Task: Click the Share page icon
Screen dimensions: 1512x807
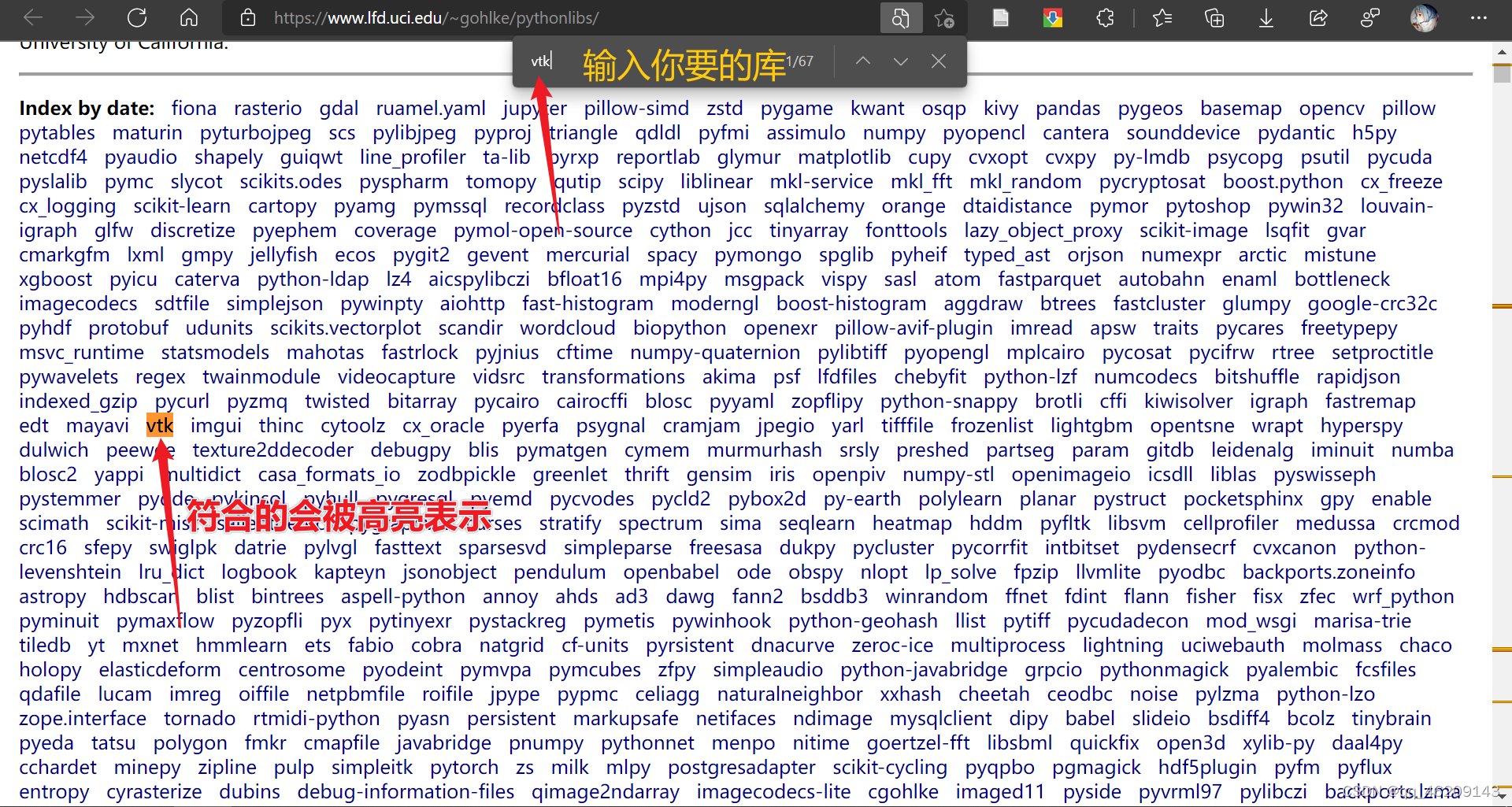Action: [x=1318, y=18]
